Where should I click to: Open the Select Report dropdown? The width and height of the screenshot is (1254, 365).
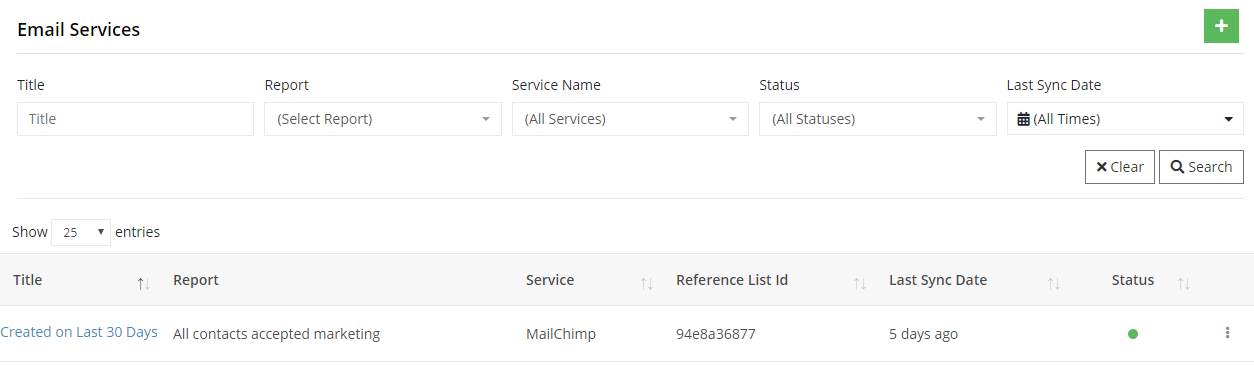point(383,119)
